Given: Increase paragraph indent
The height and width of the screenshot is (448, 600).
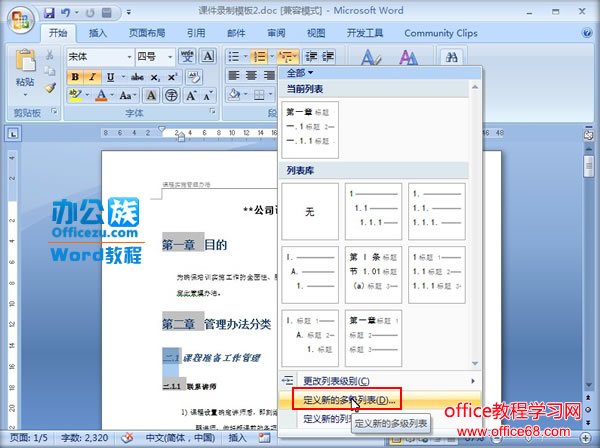Looking at the screenshot, I should click(328, 57).
